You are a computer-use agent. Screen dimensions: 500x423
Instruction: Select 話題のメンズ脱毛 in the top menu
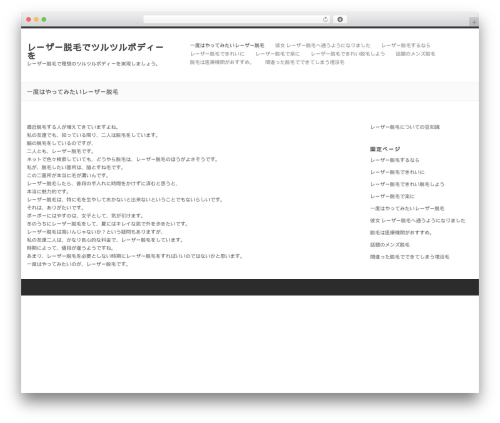coord(415,54)
